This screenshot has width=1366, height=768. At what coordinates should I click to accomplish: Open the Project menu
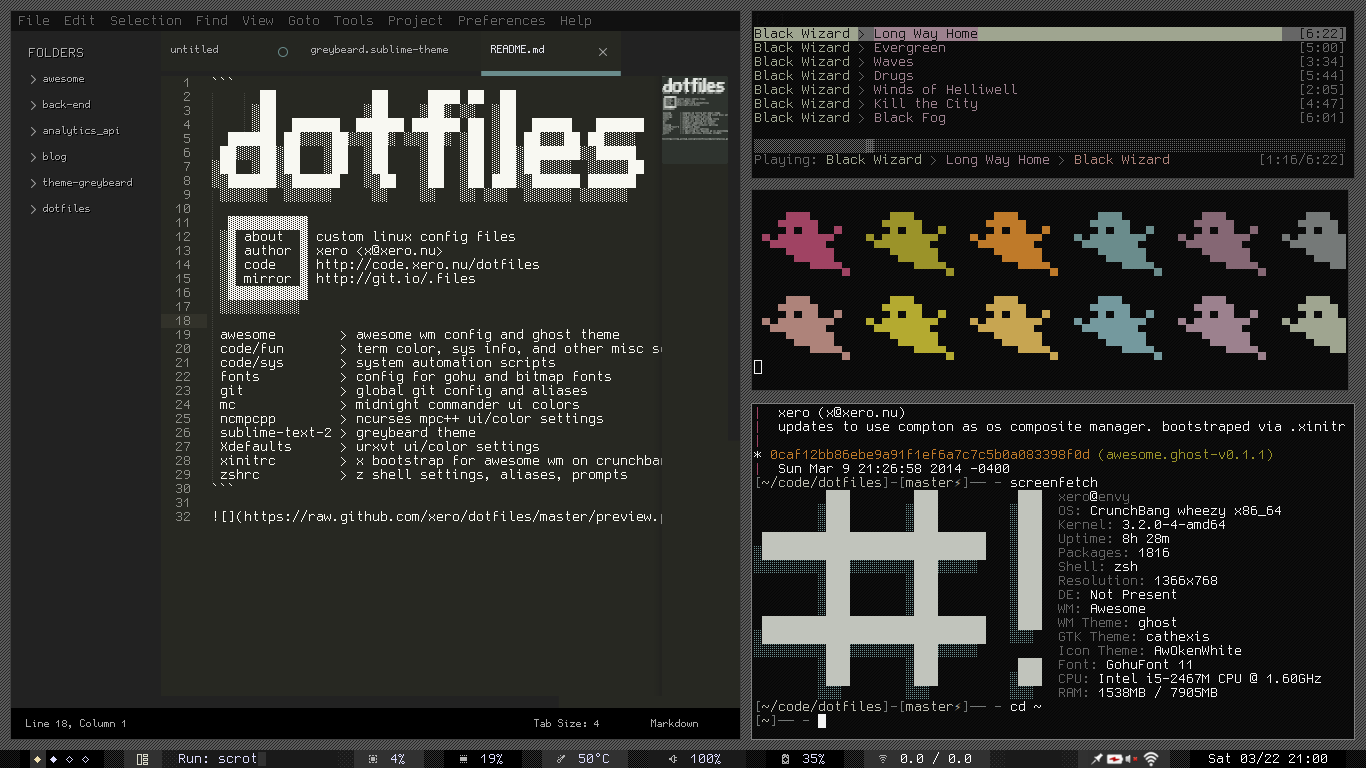[x=415, y=20]
